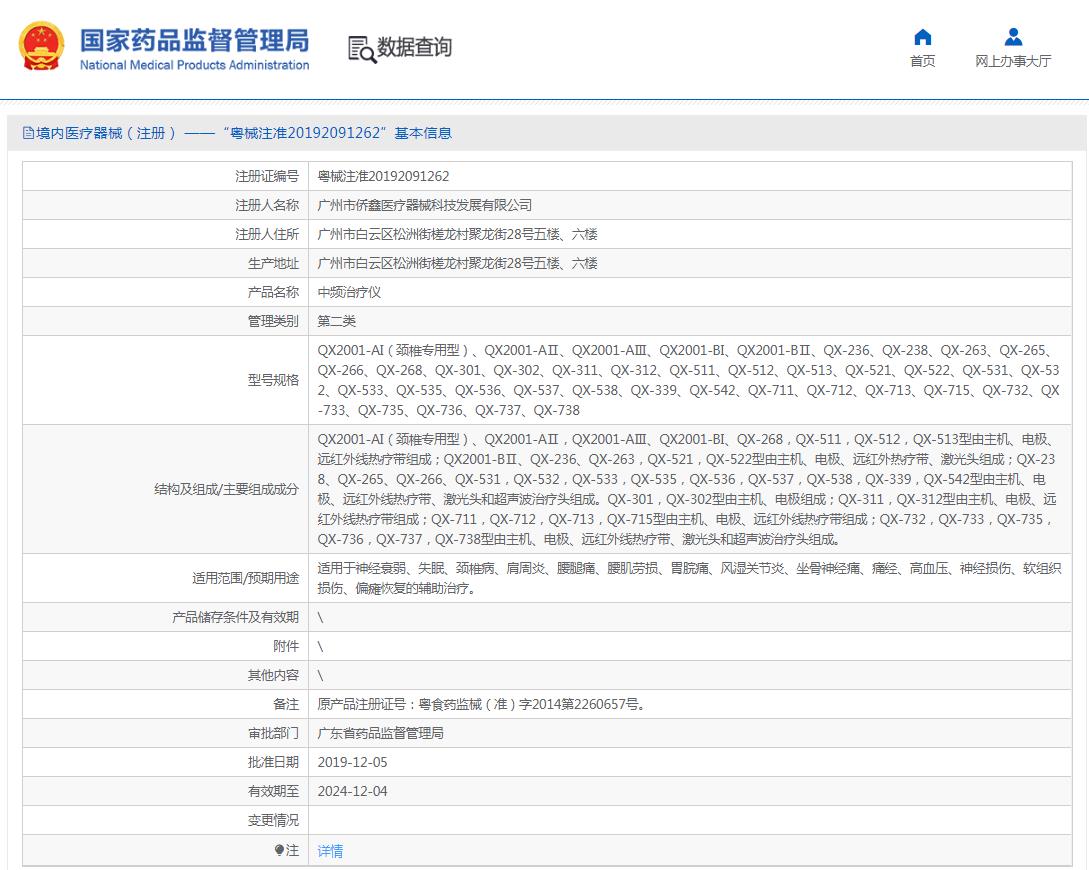Click the 数据查询 heading text
This screenshot has width=1089, height=870.
tap(415, 47)
